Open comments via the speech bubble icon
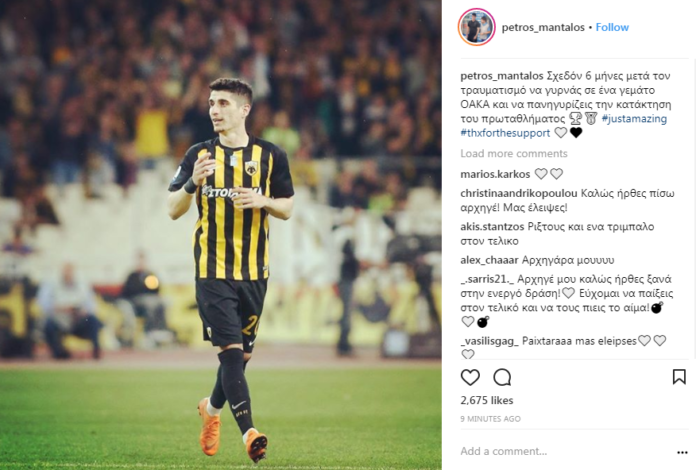This screenshot has width=696, height=470. 502,377
